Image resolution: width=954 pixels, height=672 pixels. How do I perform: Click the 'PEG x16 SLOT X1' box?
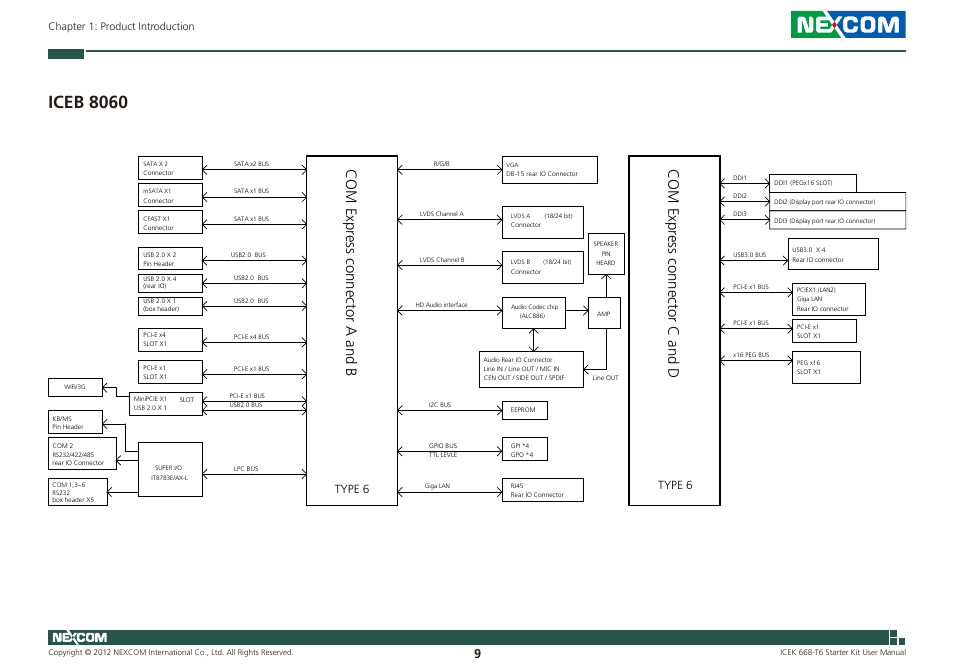click(x=826, y=367)
